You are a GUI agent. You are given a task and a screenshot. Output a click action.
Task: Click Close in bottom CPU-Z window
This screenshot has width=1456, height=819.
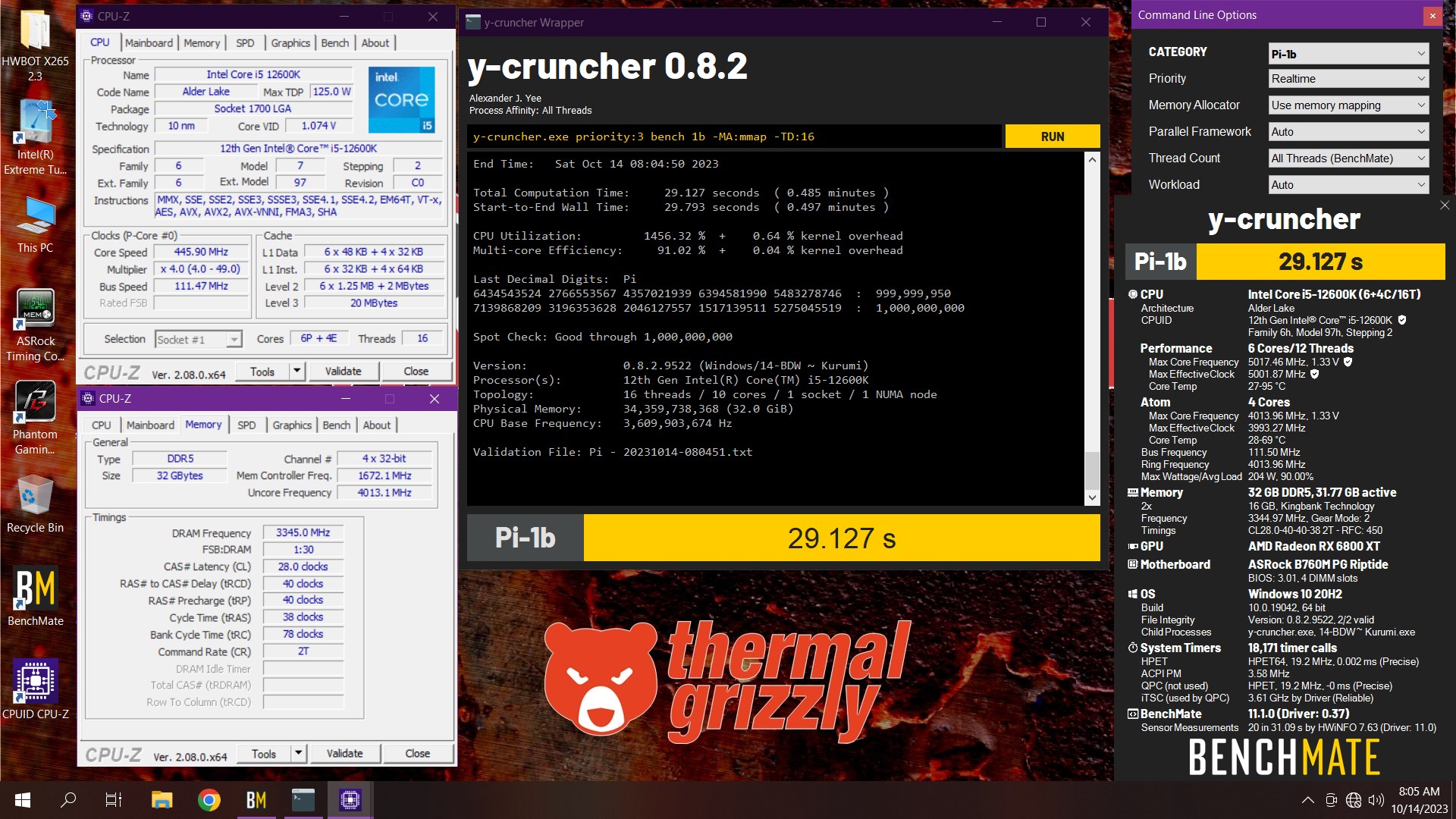[x=417, y=754]
